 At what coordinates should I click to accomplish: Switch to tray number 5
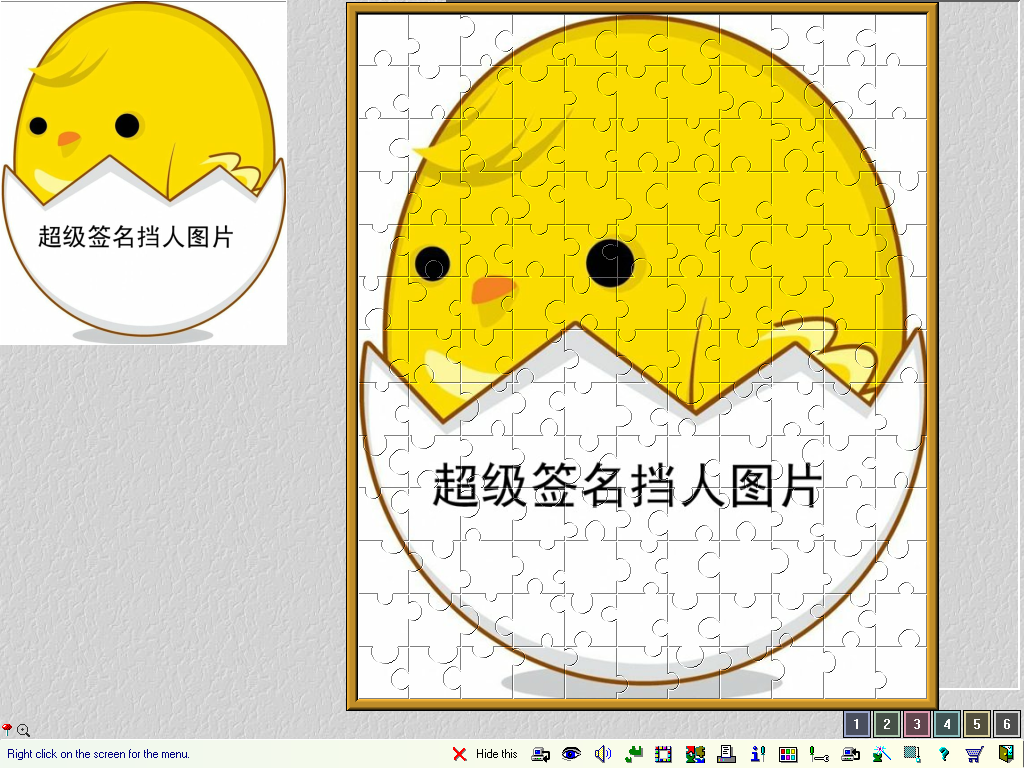(x=977, y=724)
